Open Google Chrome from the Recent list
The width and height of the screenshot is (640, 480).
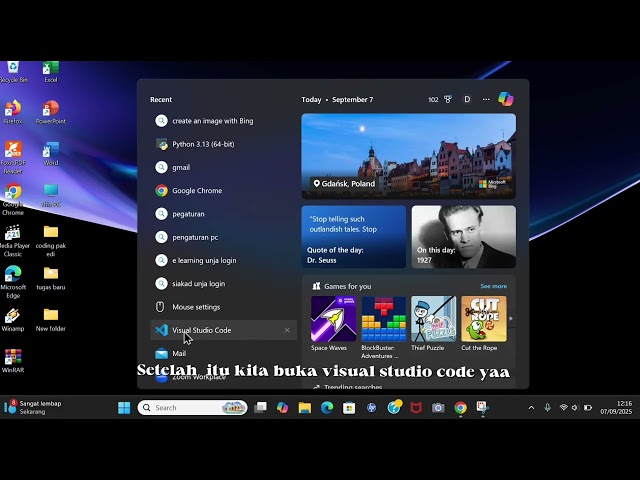pyautogui.click(x=223, y=191)
